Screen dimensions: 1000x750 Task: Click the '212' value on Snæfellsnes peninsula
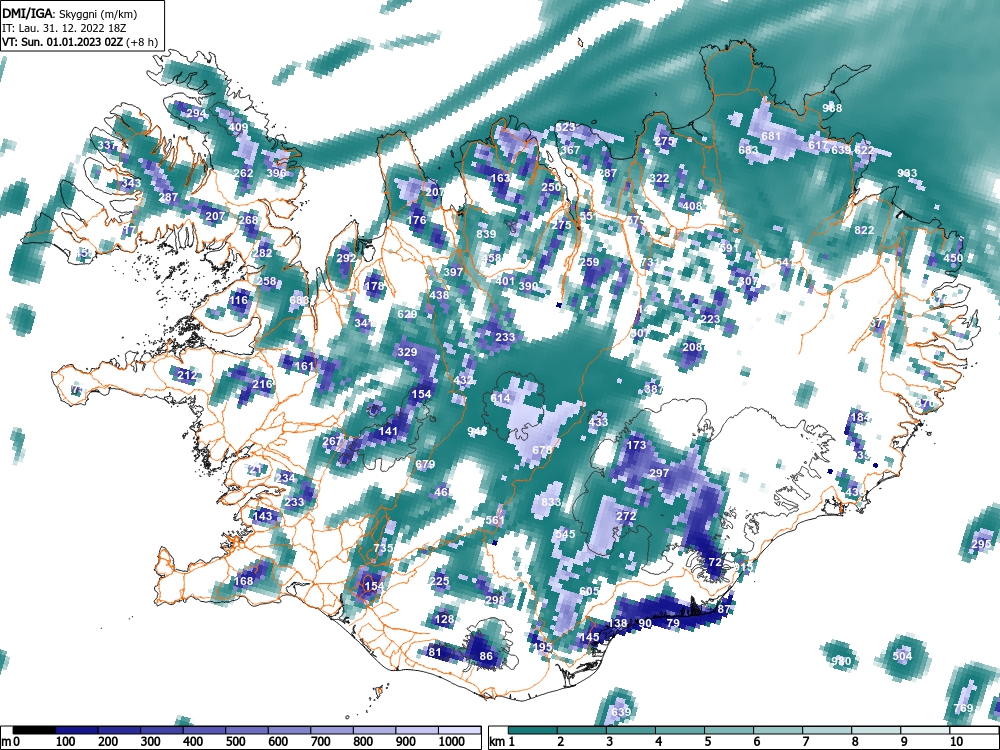click(187, 375)
